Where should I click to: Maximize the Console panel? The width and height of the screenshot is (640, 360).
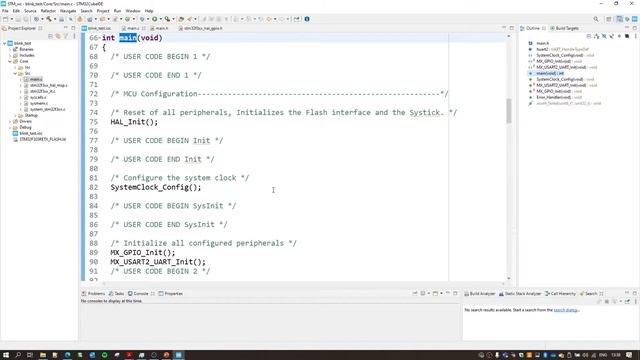tap(456, 293)
